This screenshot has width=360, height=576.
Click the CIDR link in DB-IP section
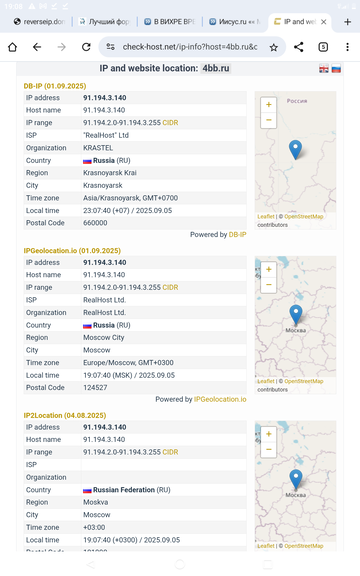pos(170,123)
